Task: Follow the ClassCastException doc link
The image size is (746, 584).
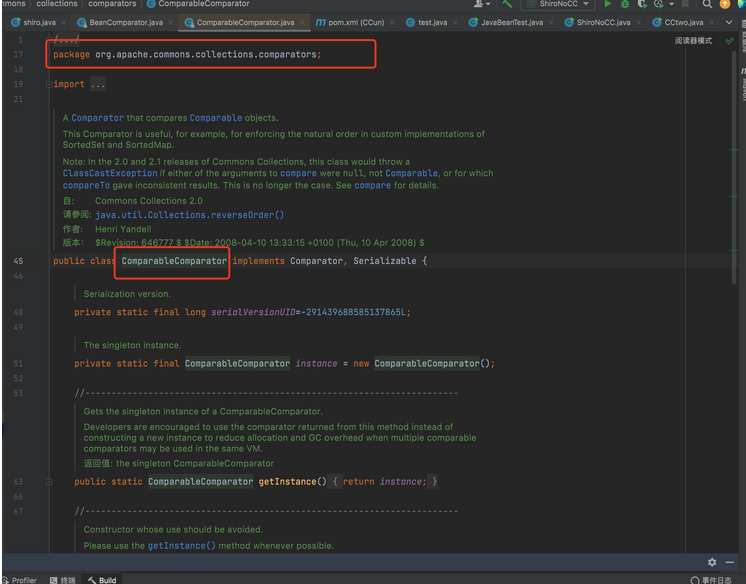Action: 110,173
